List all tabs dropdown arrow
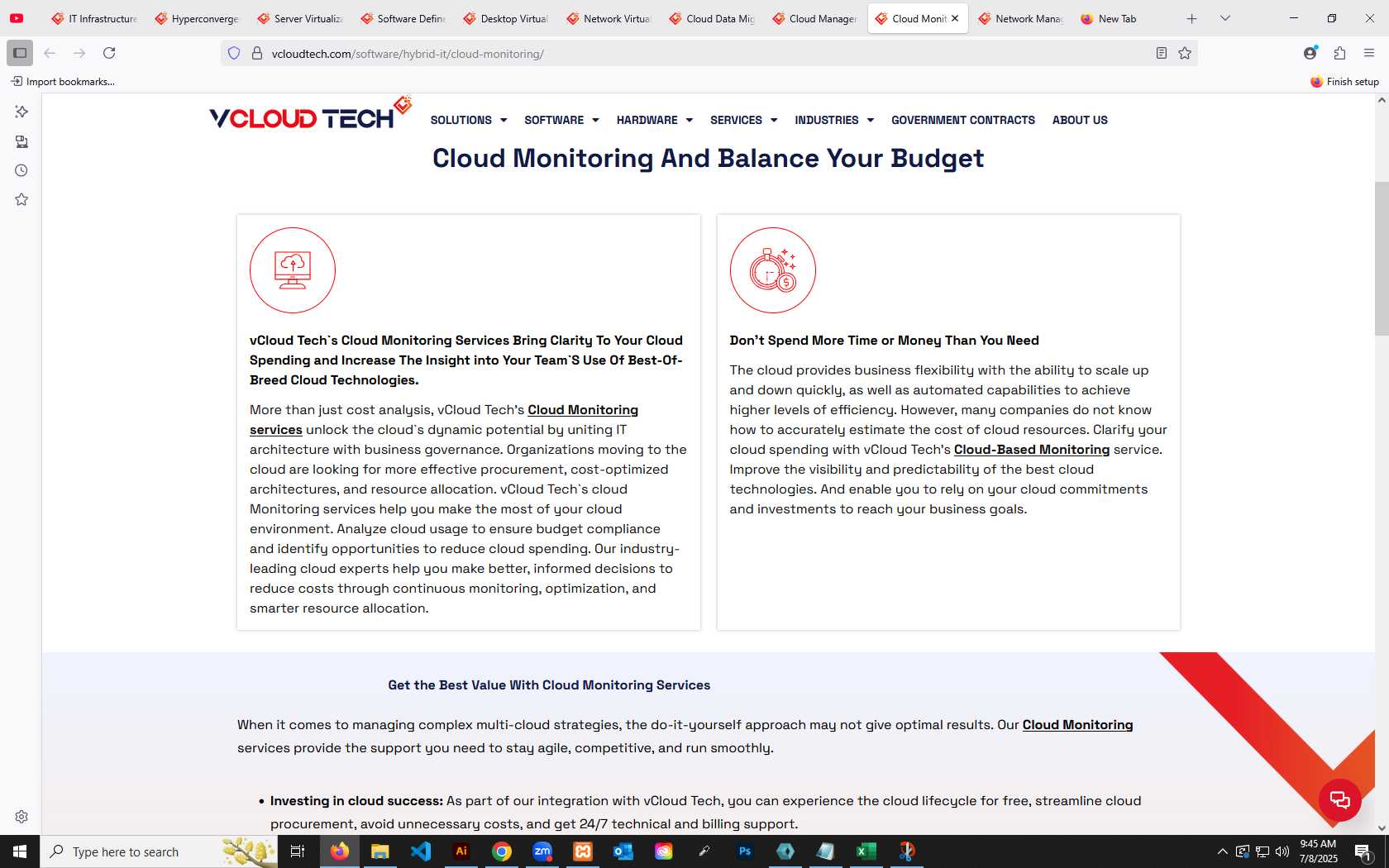The image size is (1389, 868). click(1225, 18)
